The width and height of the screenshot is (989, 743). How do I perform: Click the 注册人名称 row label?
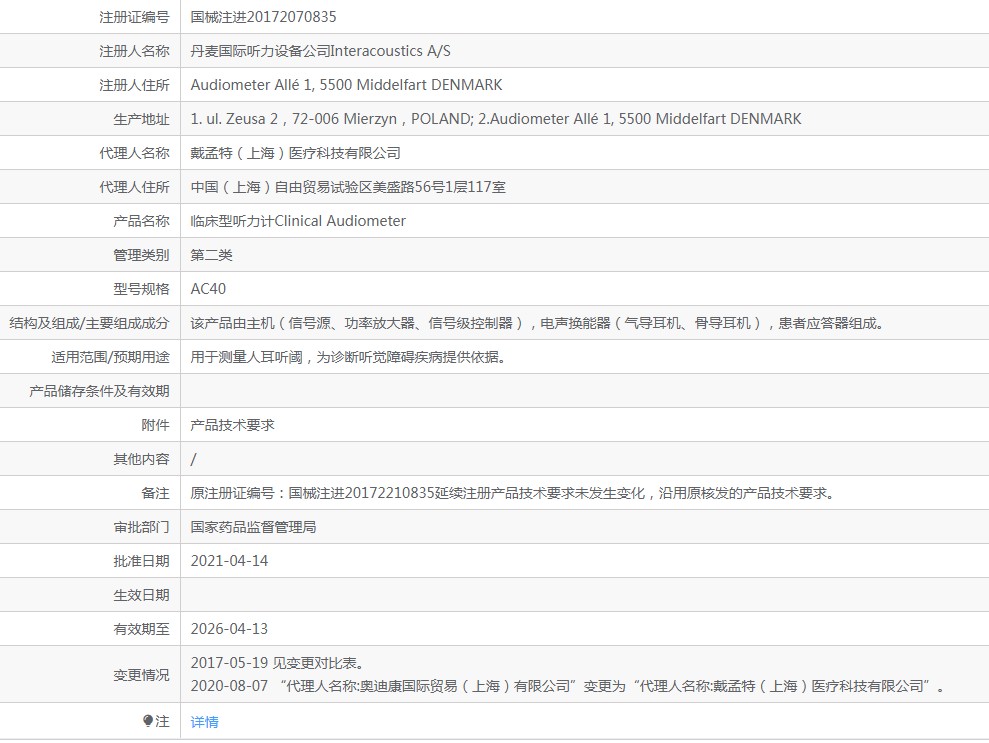click(x=134, y=51)
